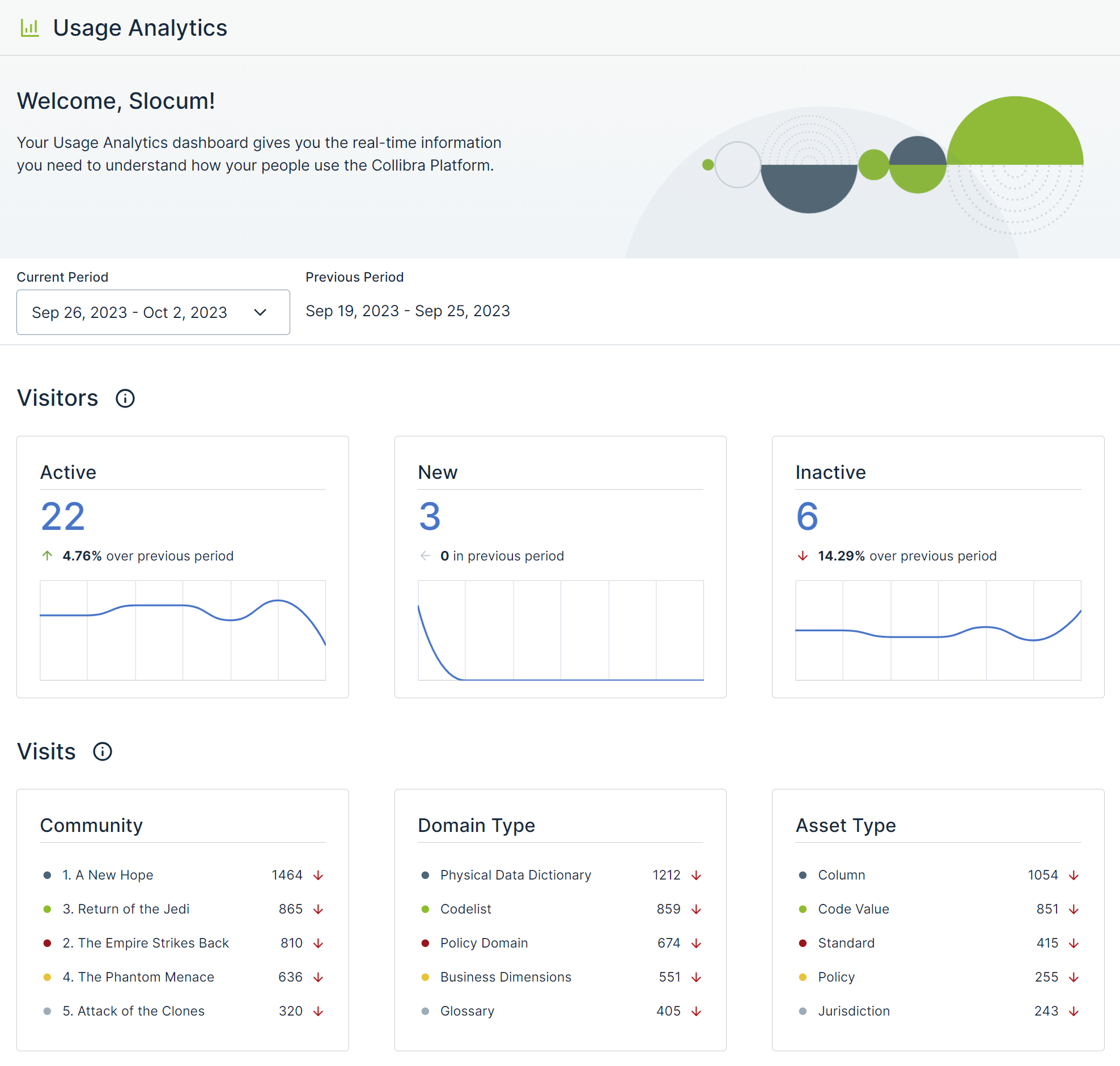Screen dimensions: 1120x1066
Task: Toggle the legend dot for Return of the Jedi
Action: pyautogui.click(x=47, y=909)
